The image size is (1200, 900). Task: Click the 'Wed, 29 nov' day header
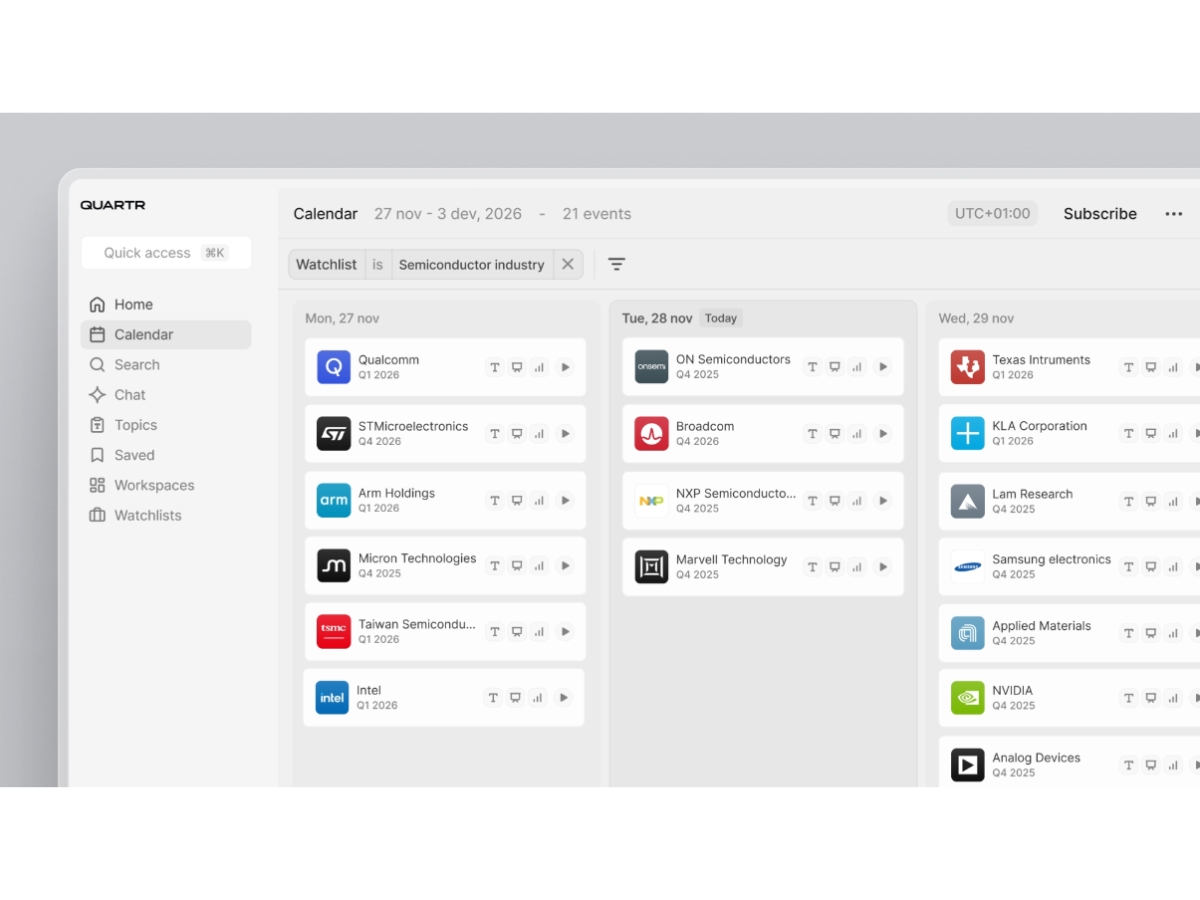click(976, 318)
